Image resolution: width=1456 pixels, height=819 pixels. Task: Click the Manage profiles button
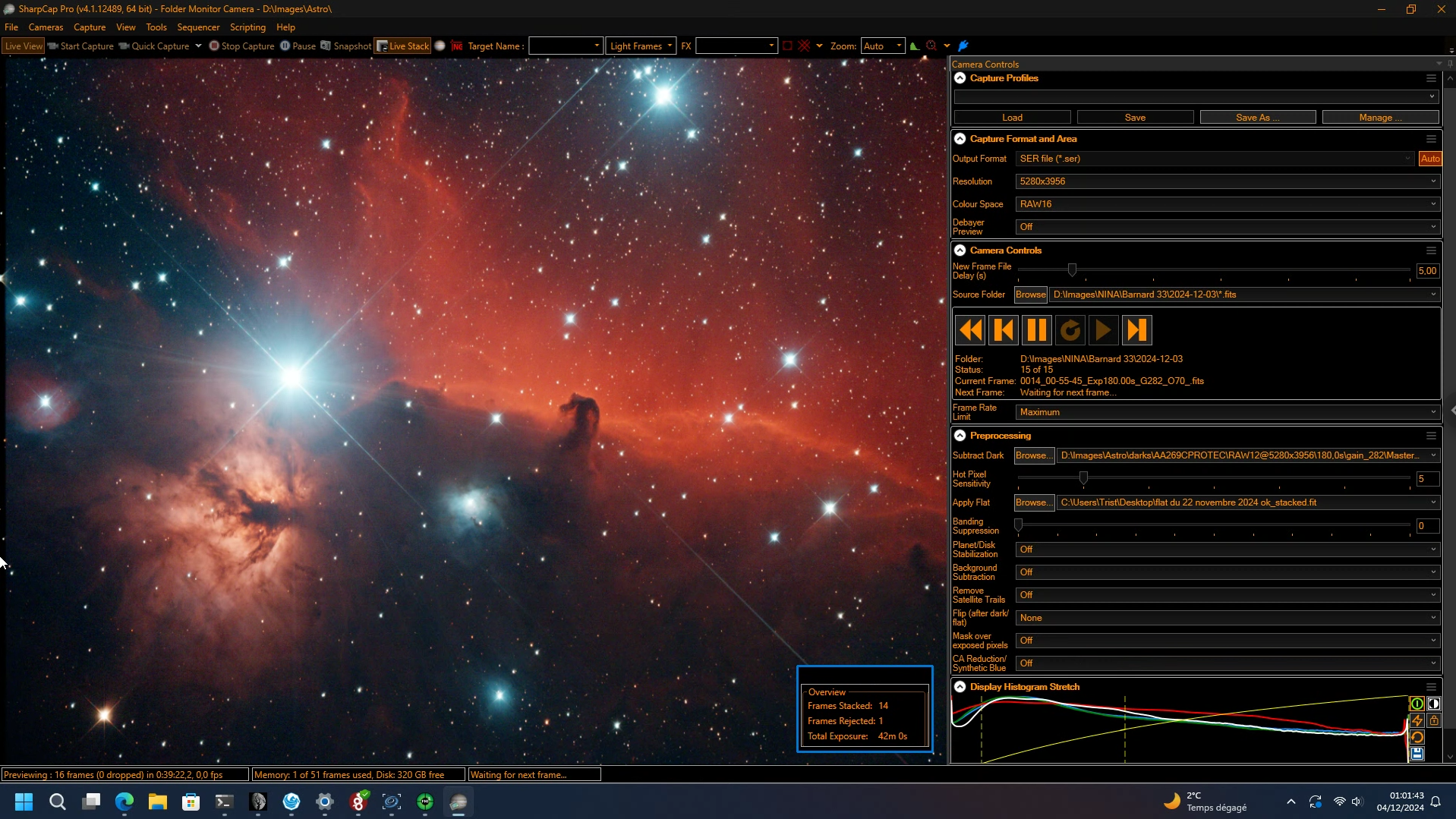[x=1380, y=118]
